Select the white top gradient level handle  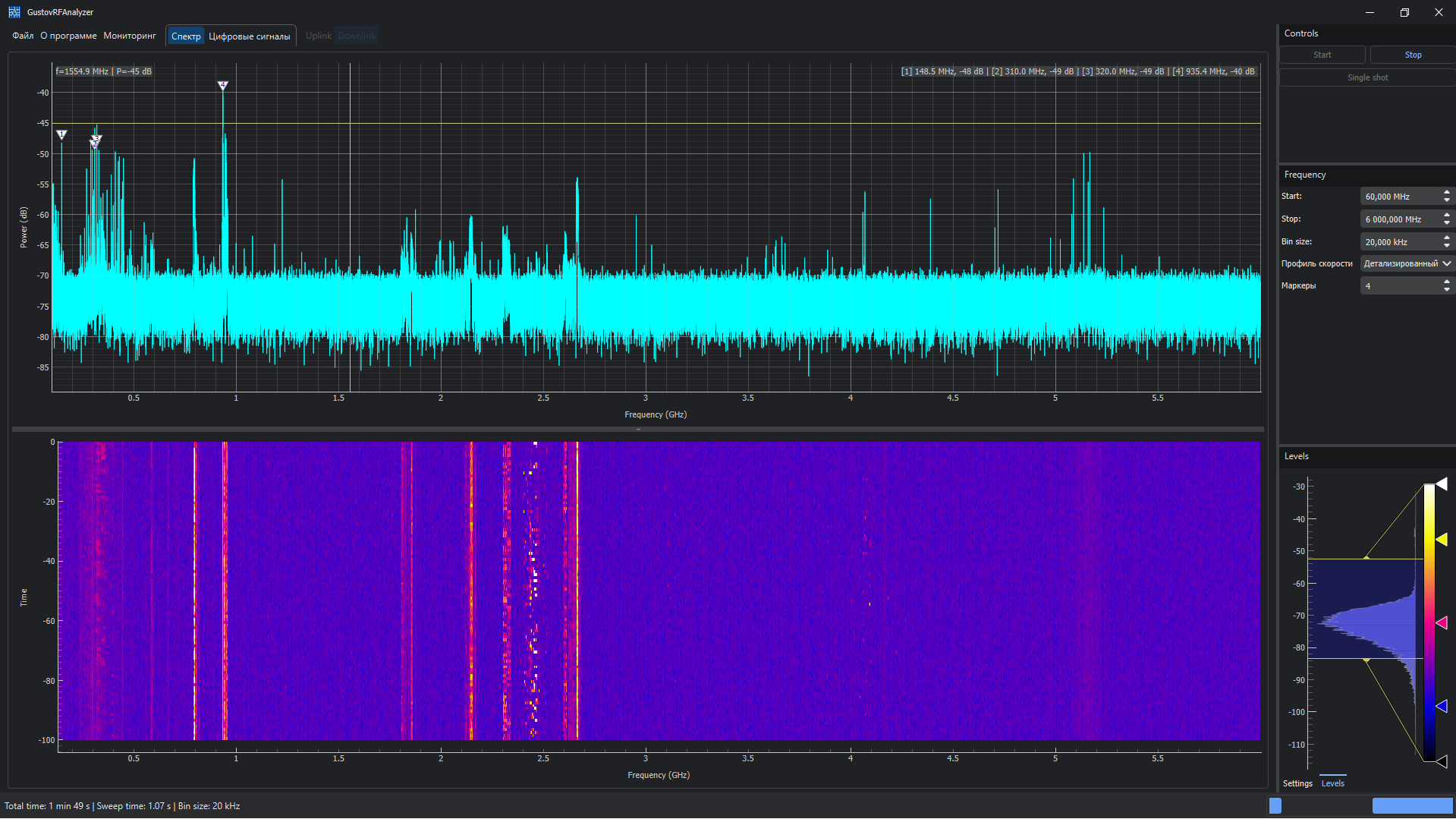tap(1442, 484)
